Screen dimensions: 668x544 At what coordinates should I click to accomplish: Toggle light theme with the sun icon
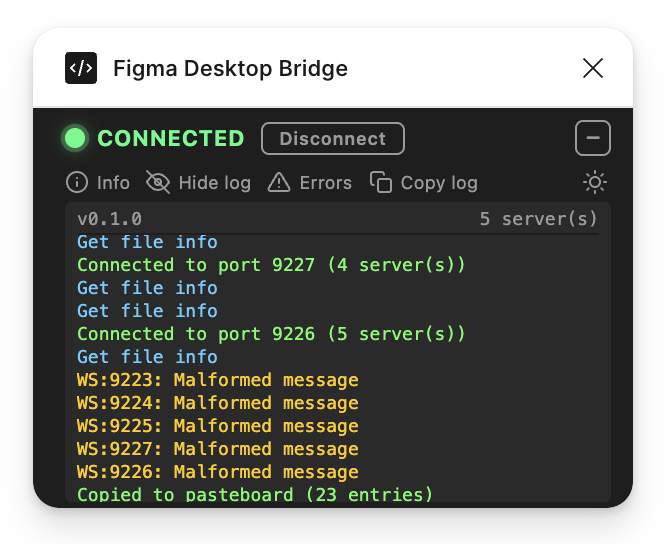595,183
